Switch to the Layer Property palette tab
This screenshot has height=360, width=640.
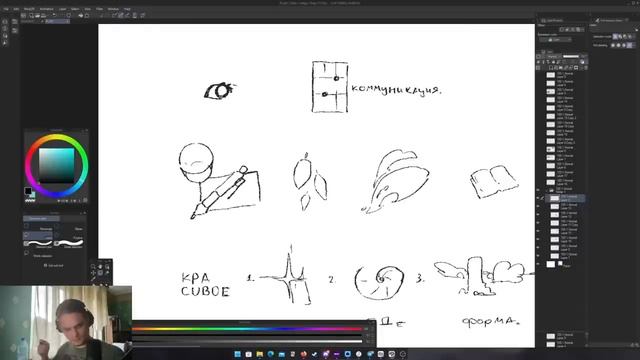[x=552, y=20]
